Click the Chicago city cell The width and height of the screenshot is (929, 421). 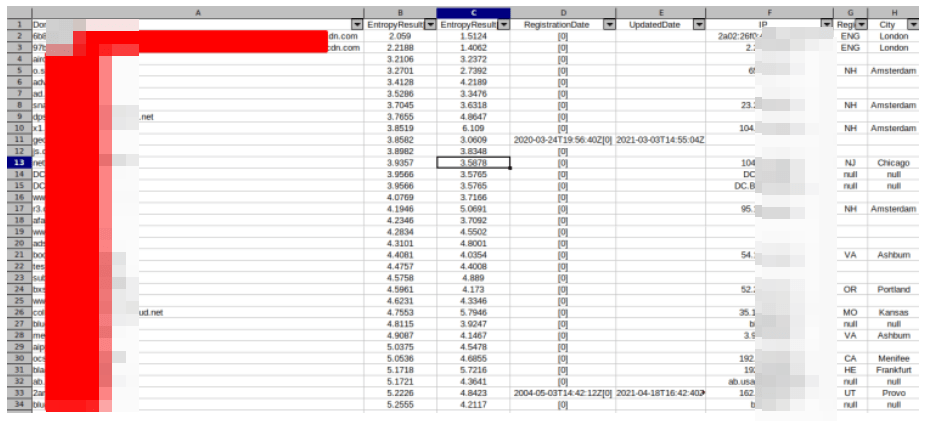coord(893,161)
